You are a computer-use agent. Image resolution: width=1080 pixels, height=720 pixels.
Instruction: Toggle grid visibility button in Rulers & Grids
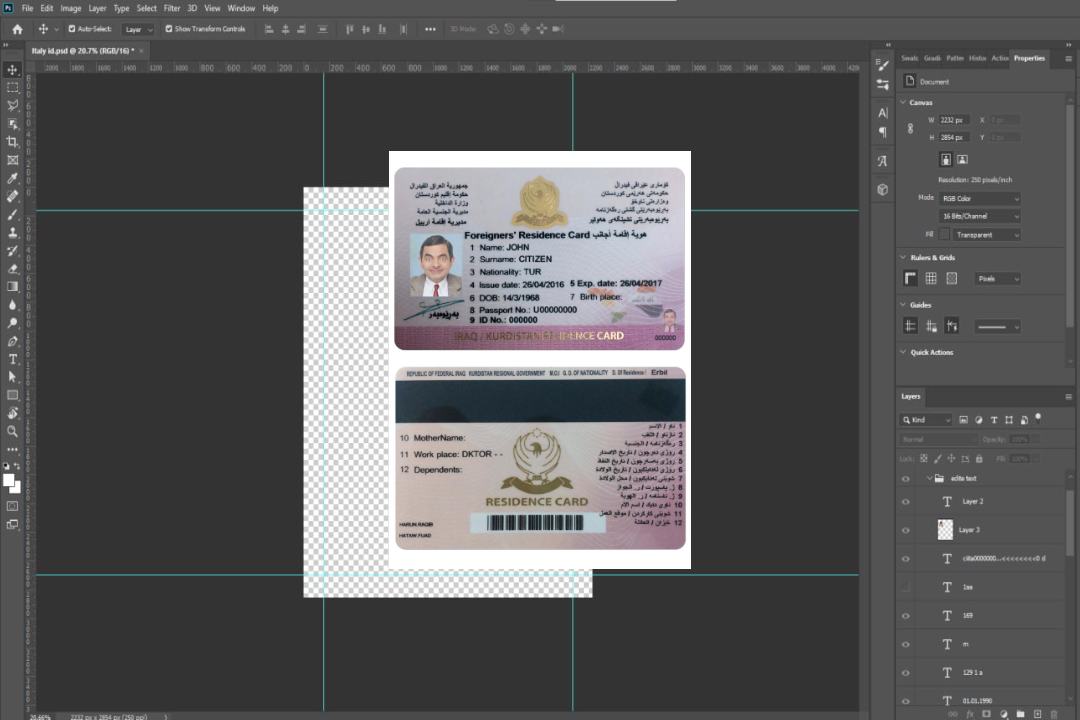click(931, 278)
